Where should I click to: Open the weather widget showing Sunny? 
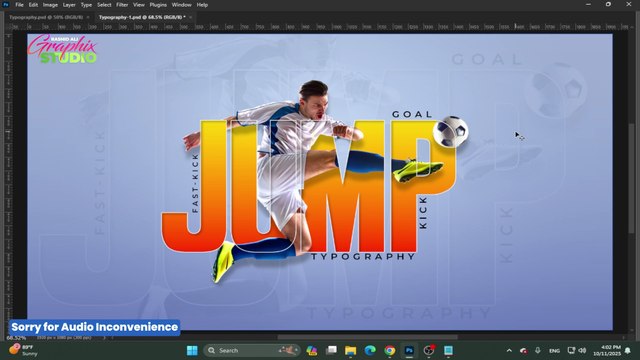pos(23,350)
